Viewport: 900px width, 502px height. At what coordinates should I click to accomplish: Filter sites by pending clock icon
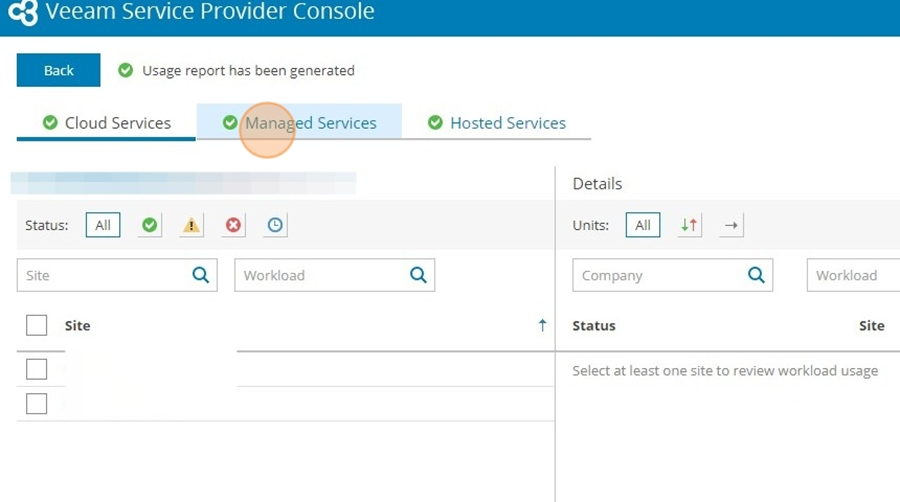(275, 225)
